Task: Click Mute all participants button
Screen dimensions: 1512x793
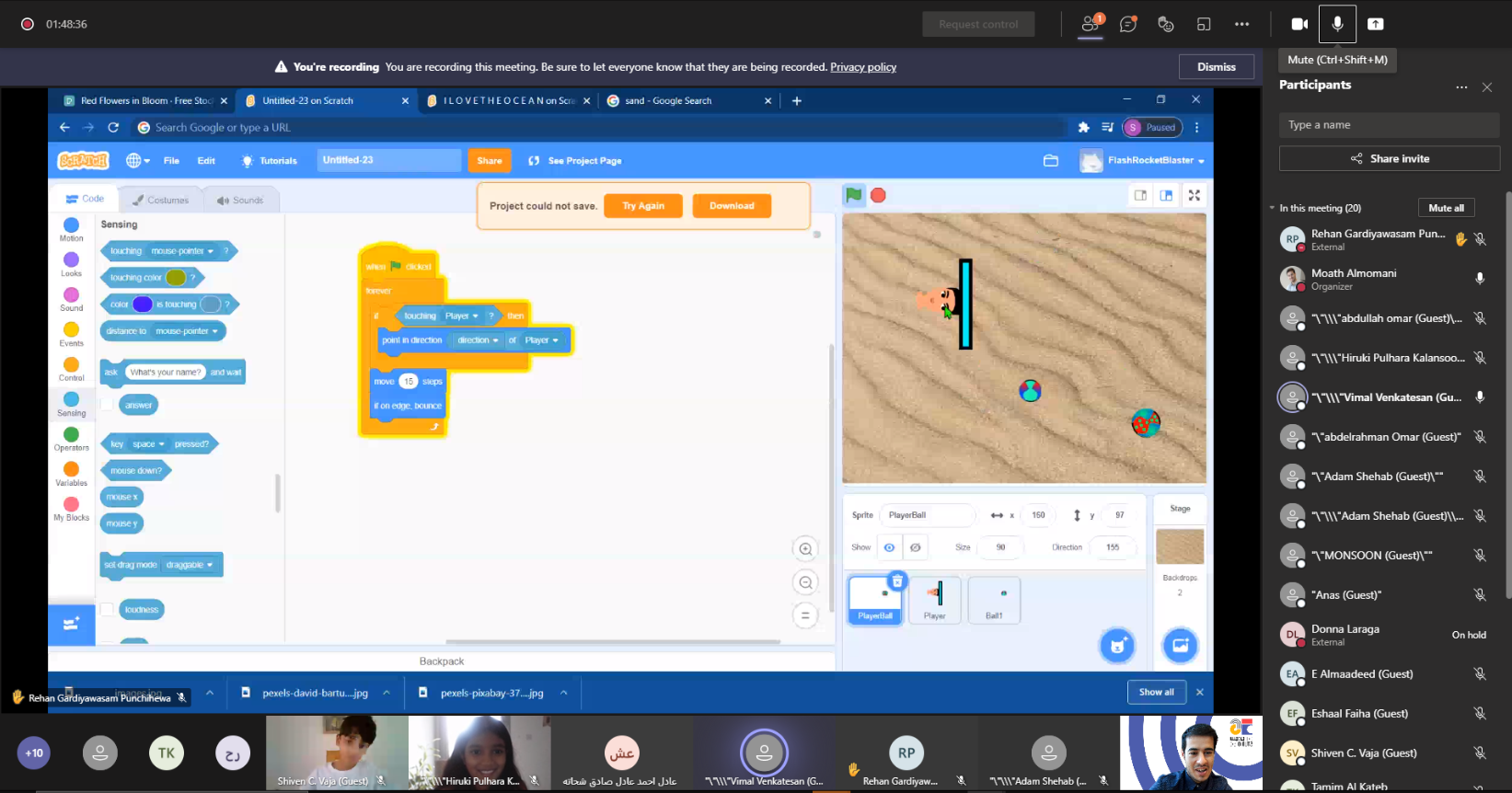Action: [1446, 208]
